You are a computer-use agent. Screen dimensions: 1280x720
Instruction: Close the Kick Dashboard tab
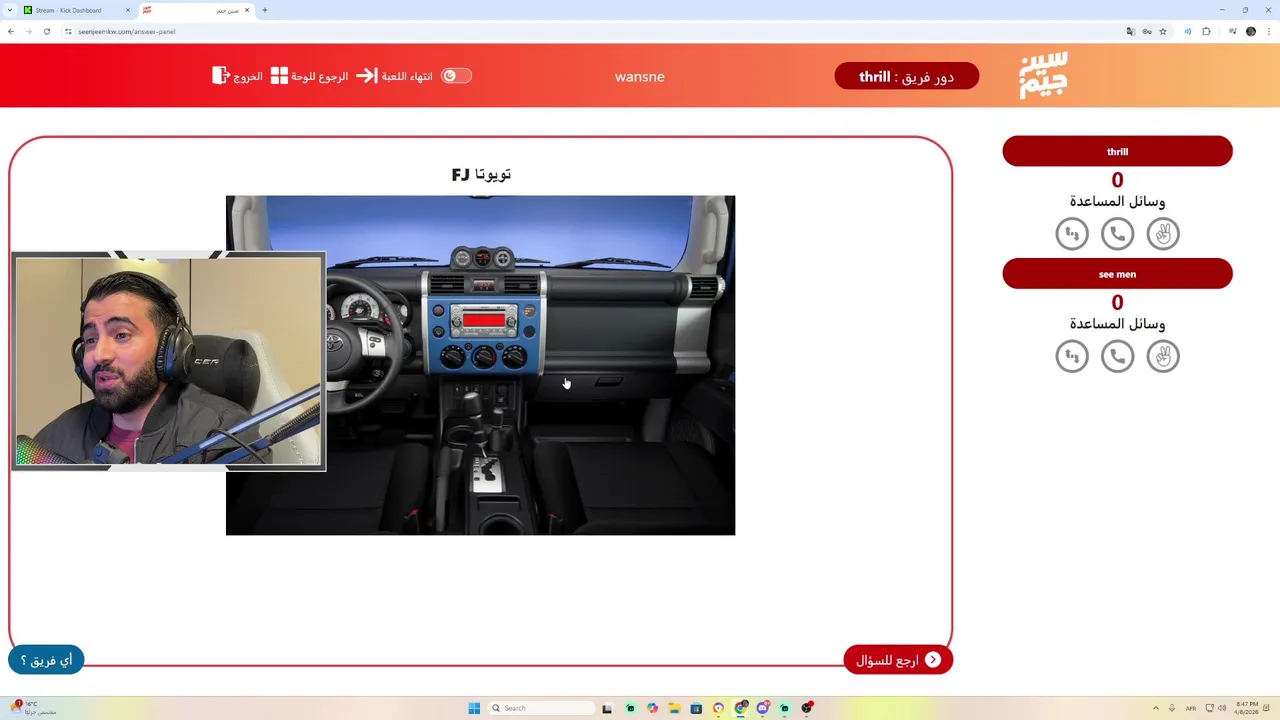tap(127, 10)
